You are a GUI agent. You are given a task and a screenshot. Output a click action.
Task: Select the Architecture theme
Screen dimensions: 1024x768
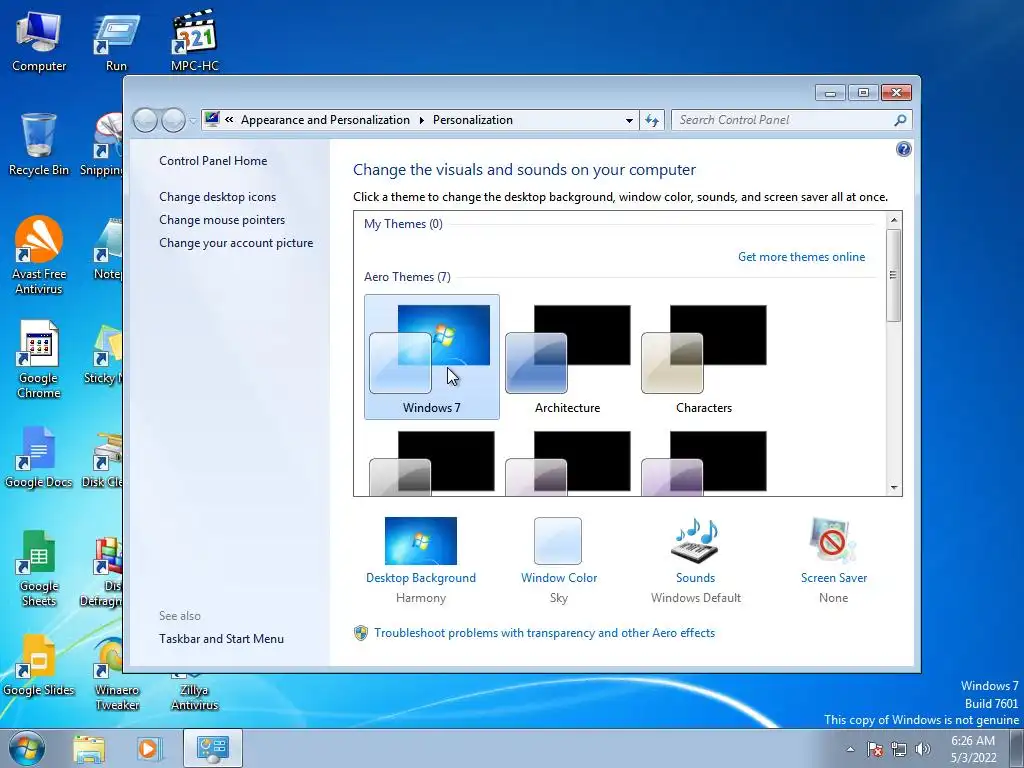[568, 357]
